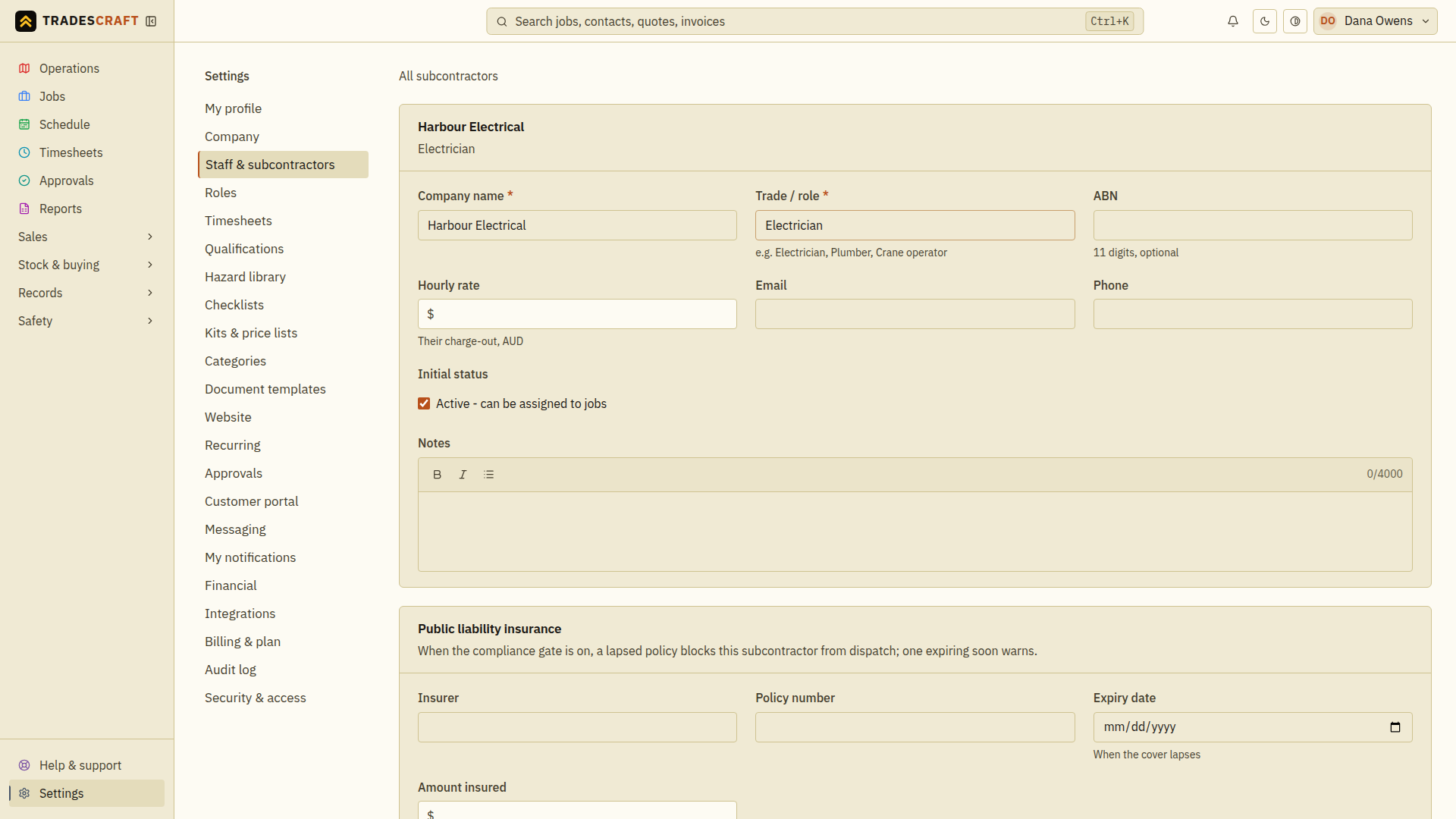Image resolution: width=1456 pixels, height=819 pixels.
Task: Click the Policy number field
Action: [x=915, y=727]
